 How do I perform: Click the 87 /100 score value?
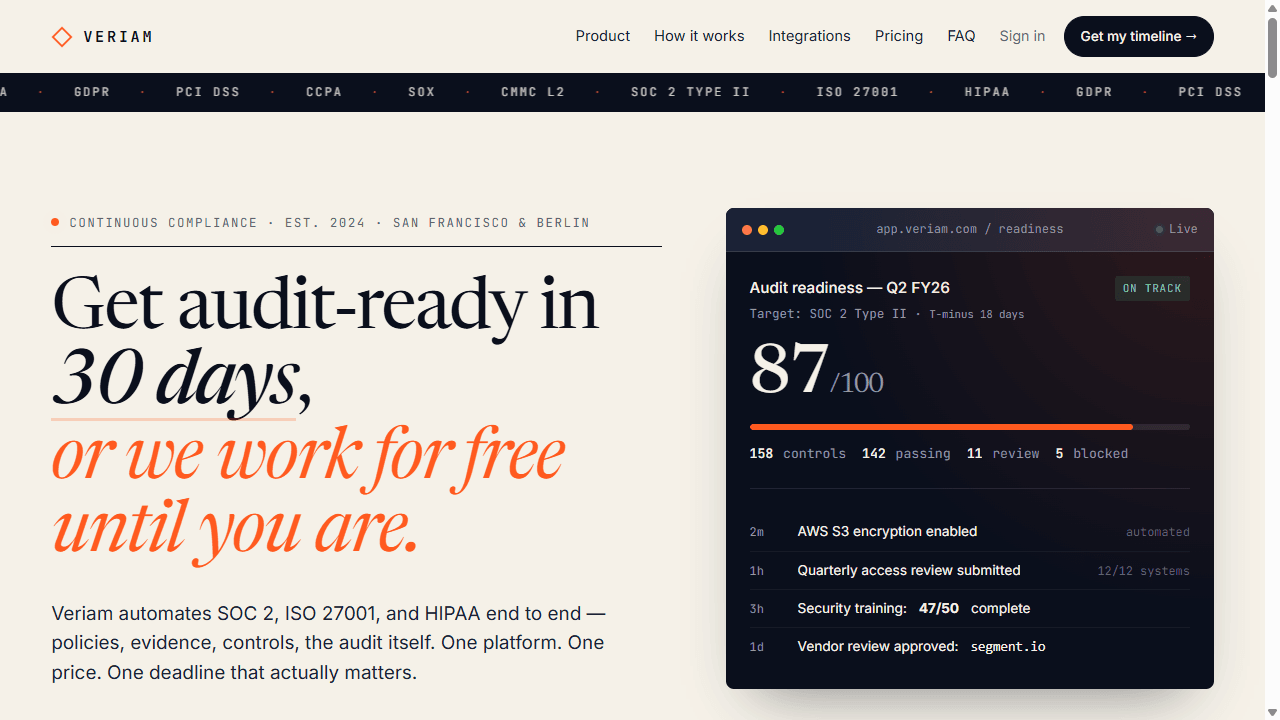(x=816, y=370)
